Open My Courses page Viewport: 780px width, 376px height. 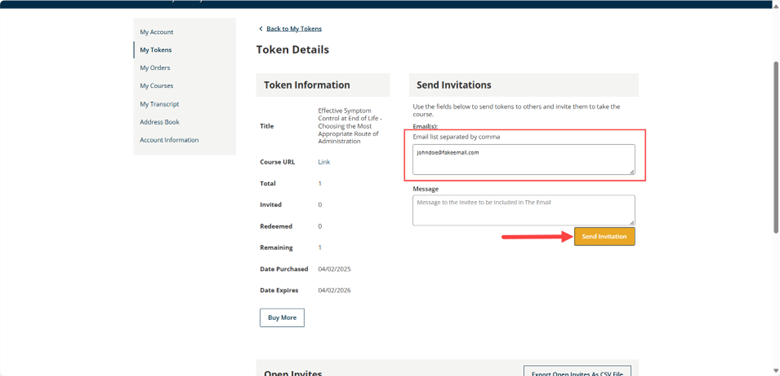(156, 86)
